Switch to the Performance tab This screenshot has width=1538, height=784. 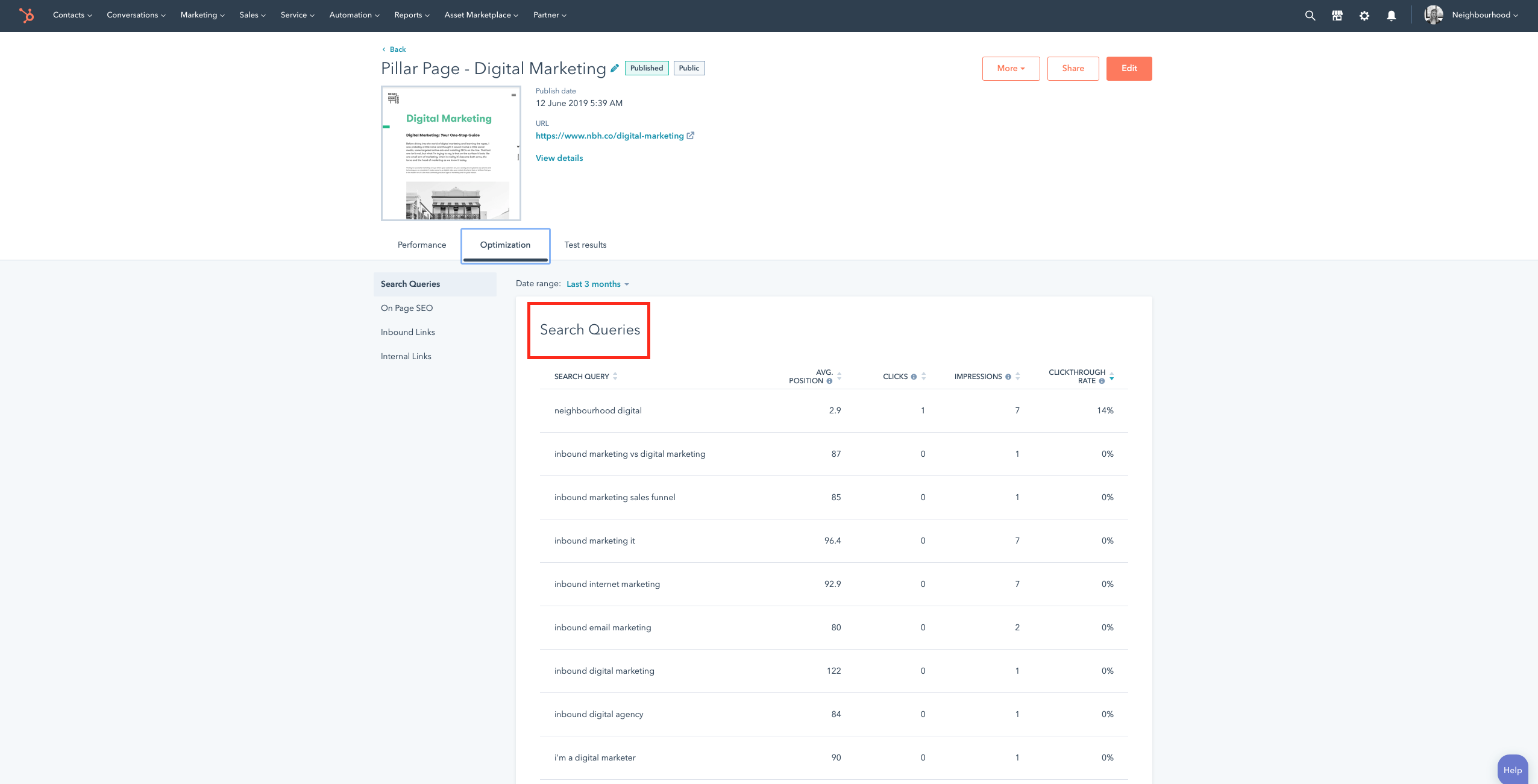[x=421, y=244]
